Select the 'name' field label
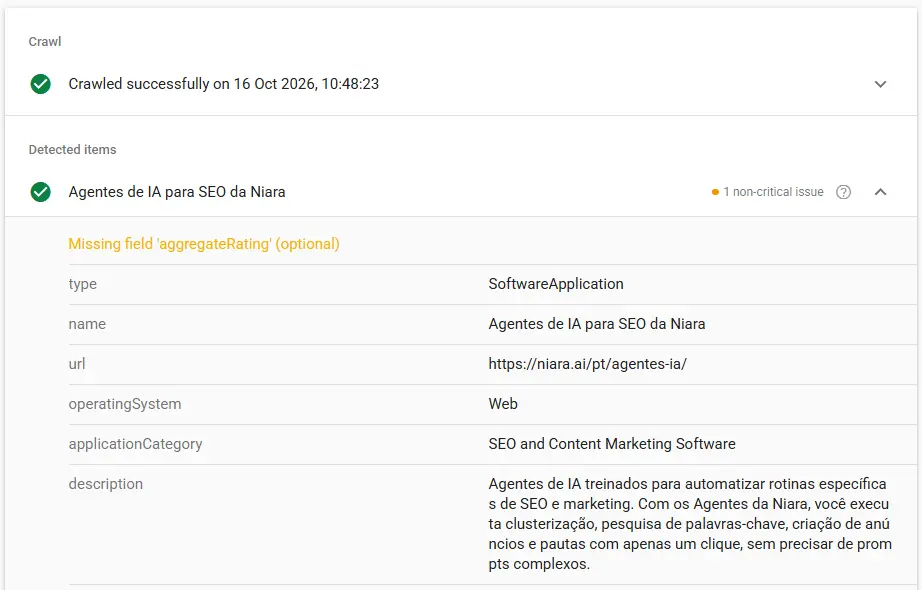The width and height of the screenshot is (922, 590). pyautogui.click(x=87, y=324)
